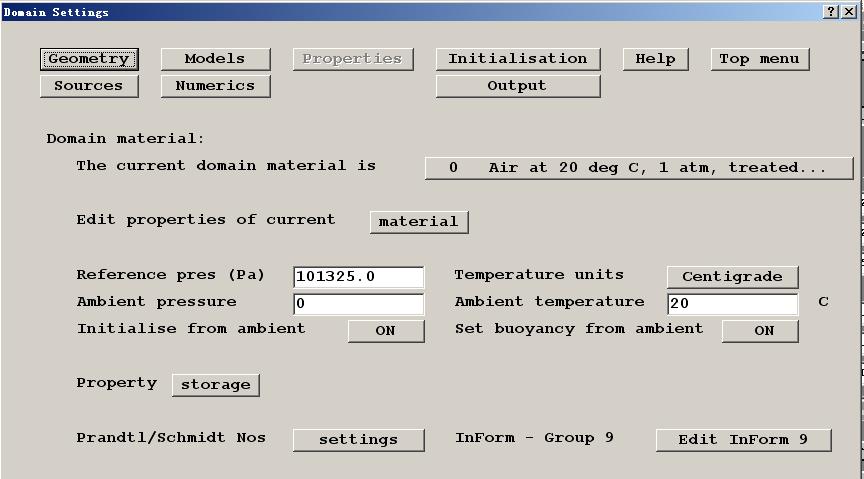Screen dimensions: 864x479
Task: Go to the Sources panel
Action: click(89, 86)
